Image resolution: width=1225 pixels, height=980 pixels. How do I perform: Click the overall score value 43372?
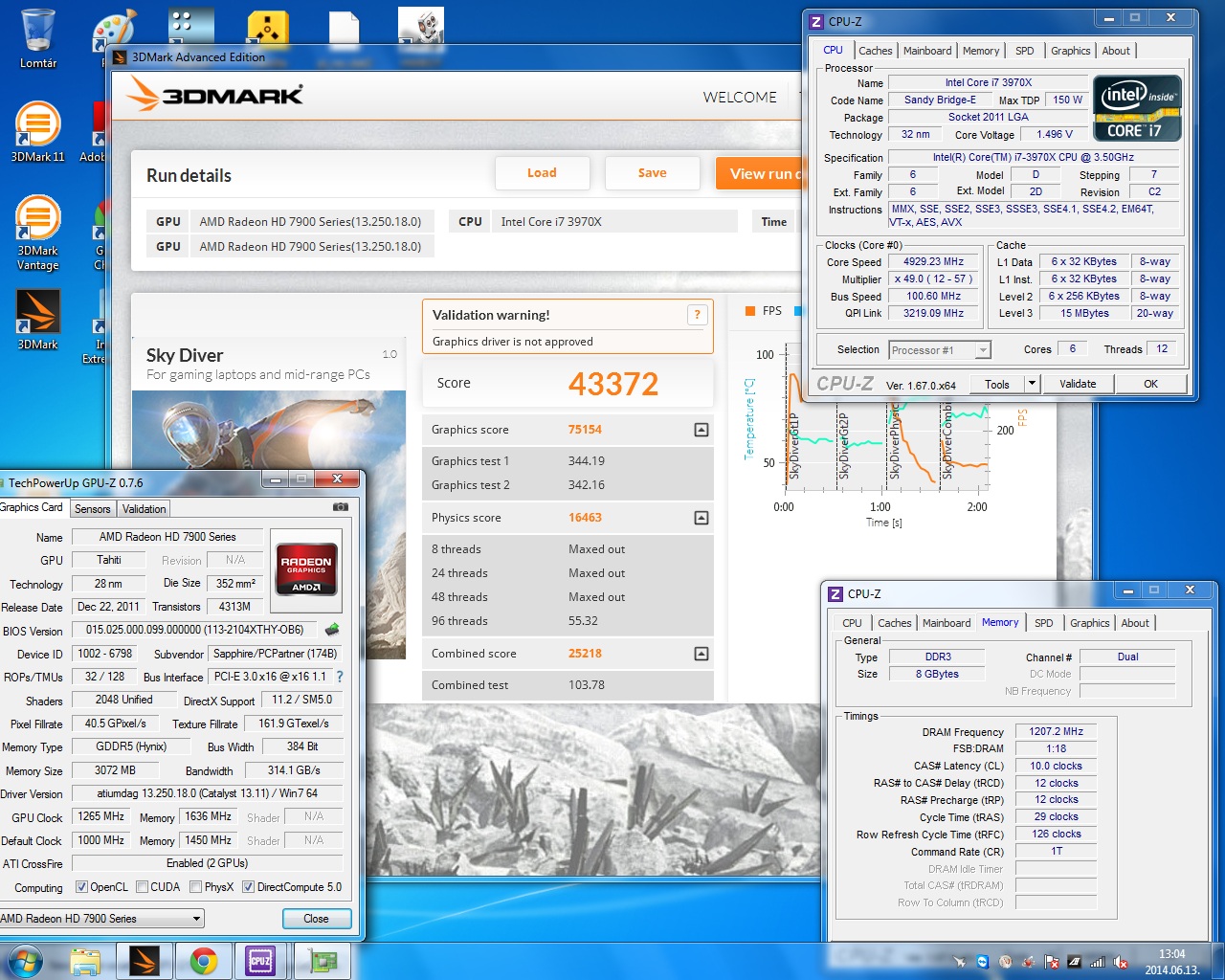pyautogui.click(x=613, y=384)
